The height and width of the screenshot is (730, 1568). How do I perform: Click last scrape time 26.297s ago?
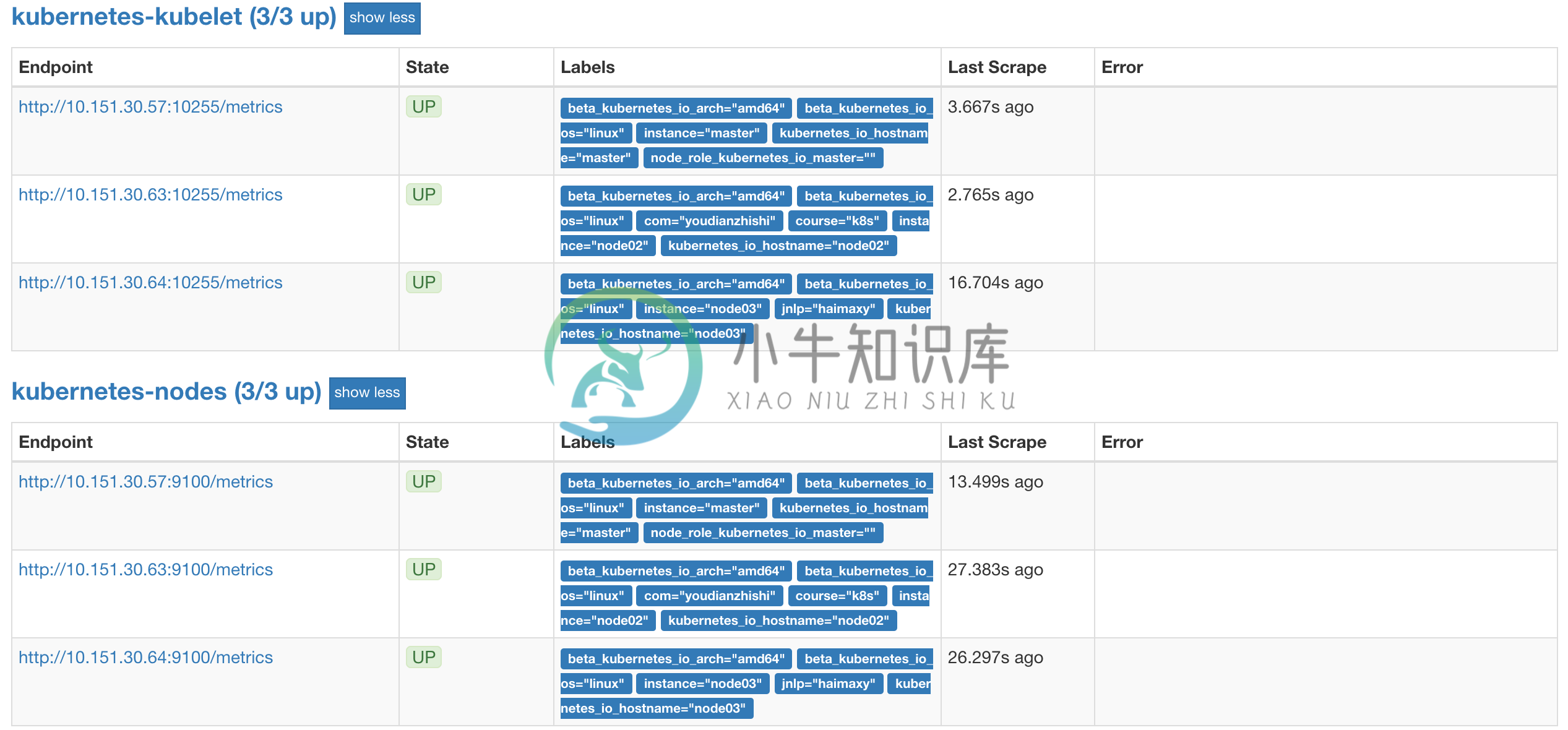pos(996,658)
